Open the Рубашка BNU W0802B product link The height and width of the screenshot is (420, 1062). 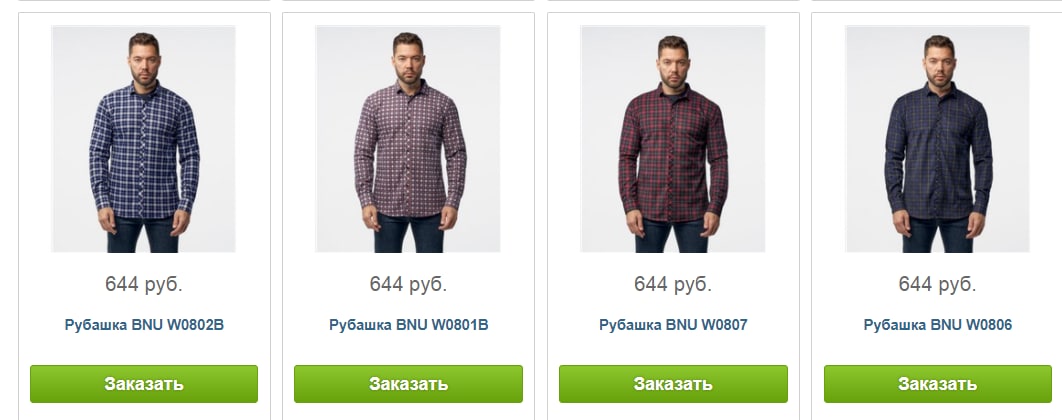[x=144, y=325]
